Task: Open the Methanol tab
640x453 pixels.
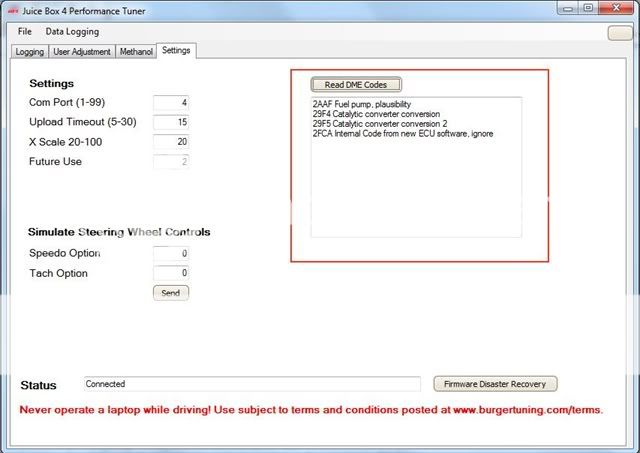Action: pos(136,51)
